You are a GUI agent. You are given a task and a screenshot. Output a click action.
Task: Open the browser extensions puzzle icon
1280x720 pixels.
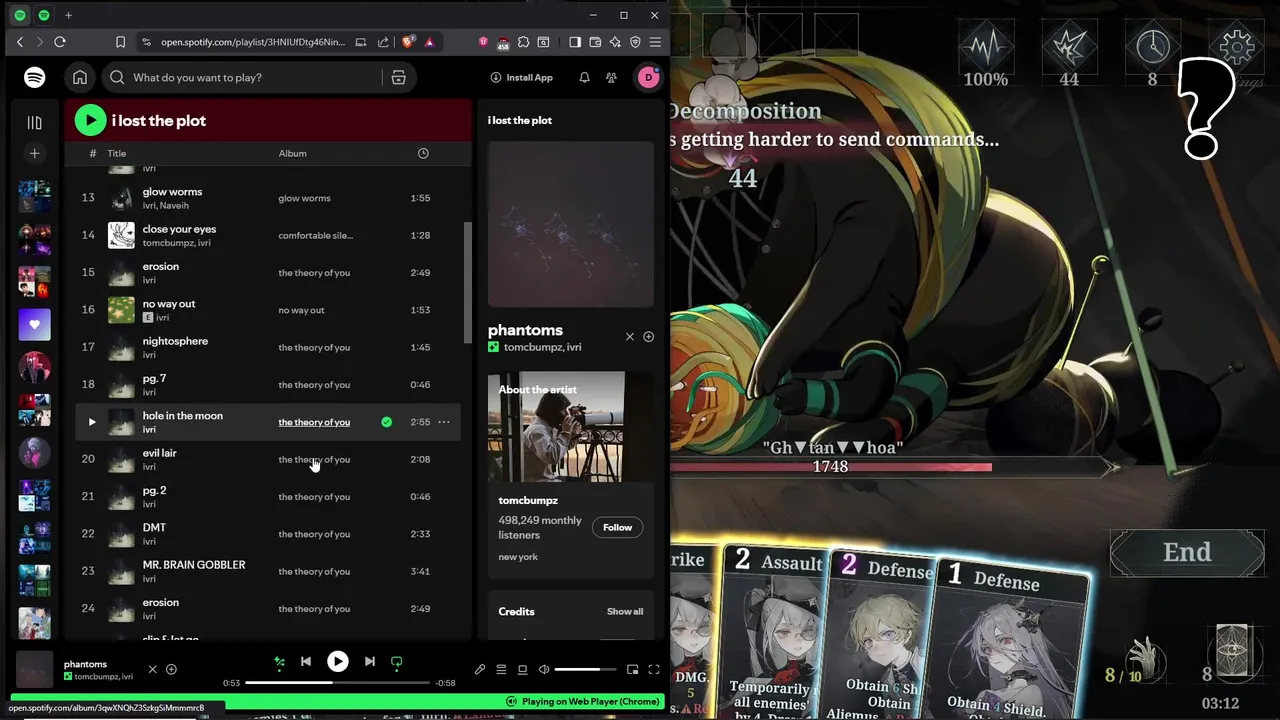523,42
